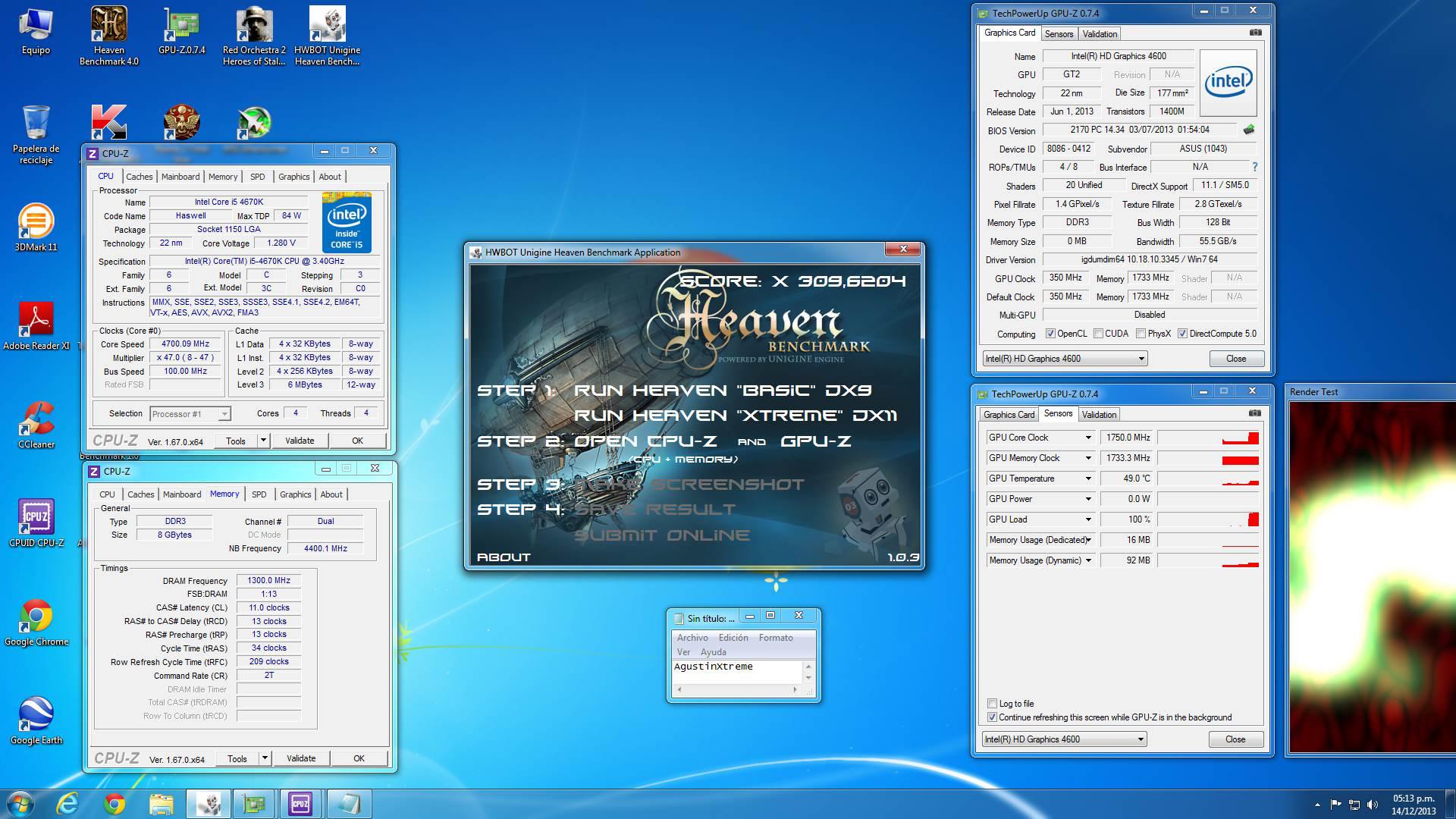Viewport: 1456px width, 819px height.
Task: Click Validate button in upper CPU-Z
Action: [300, 441]
